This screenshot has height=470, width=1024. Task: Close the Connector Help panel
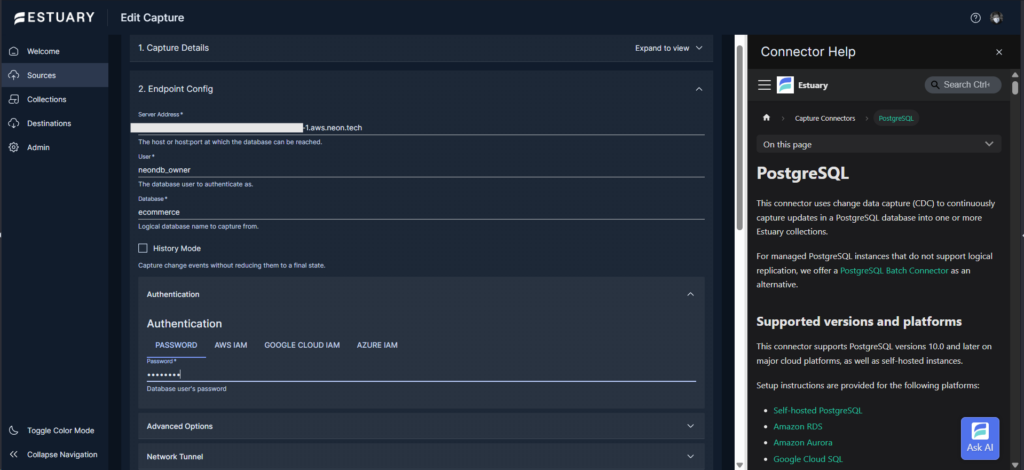pyautogui.click(x=999, y=52)
